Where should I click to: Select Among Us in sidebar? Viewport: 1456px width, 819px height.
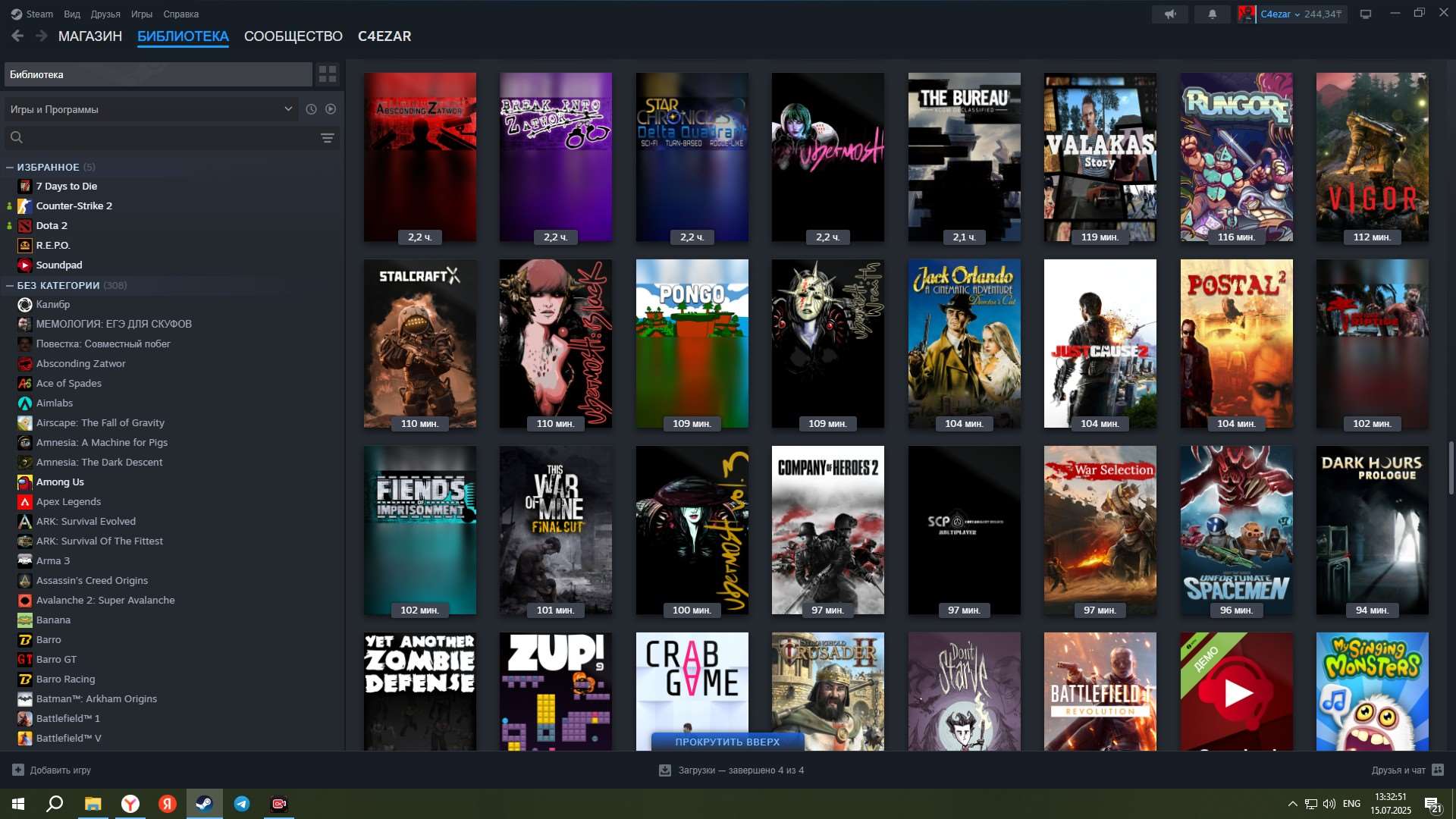(x=60, y=482)
